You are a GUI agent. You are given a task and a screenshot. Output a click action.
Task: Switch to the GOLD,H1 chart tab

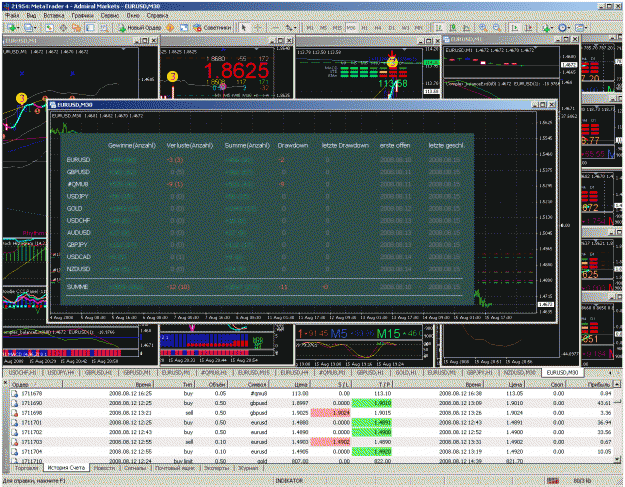(405, 372)
